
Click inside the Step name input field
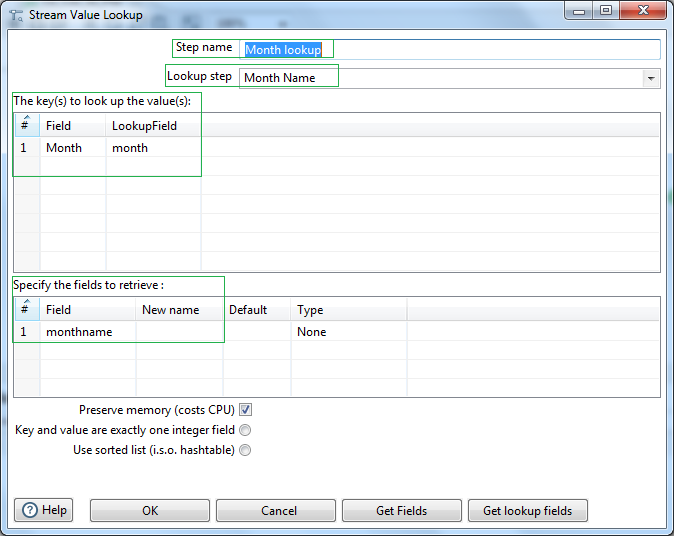(450, 49)
